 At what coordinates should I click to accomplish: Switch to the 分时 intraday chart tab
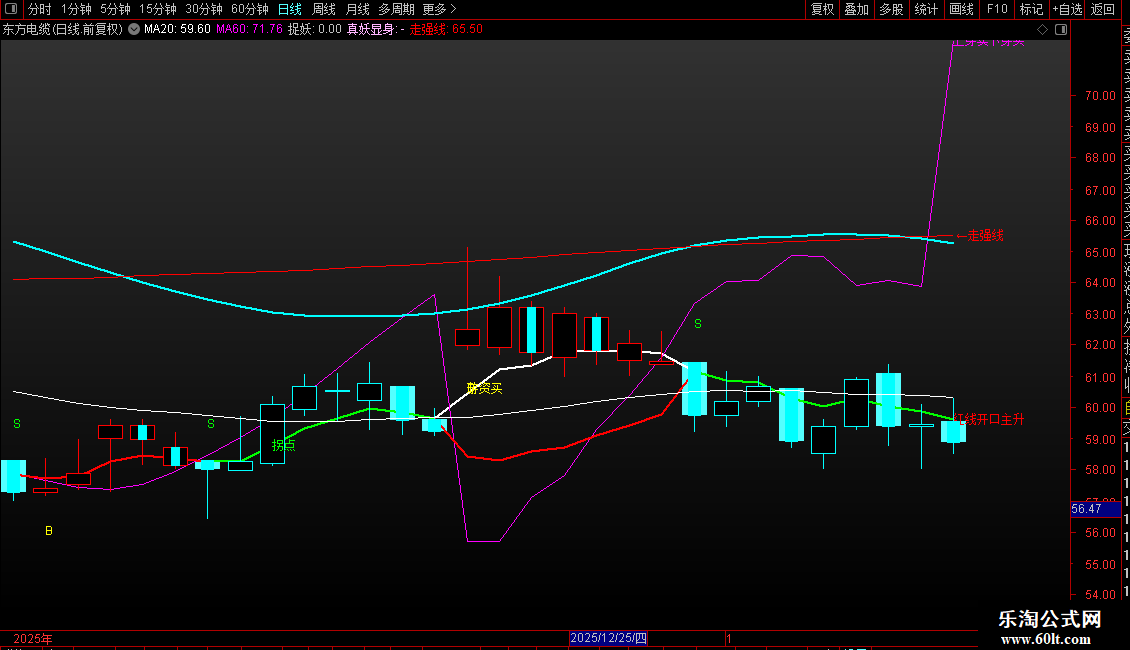[x=40, y=9]
